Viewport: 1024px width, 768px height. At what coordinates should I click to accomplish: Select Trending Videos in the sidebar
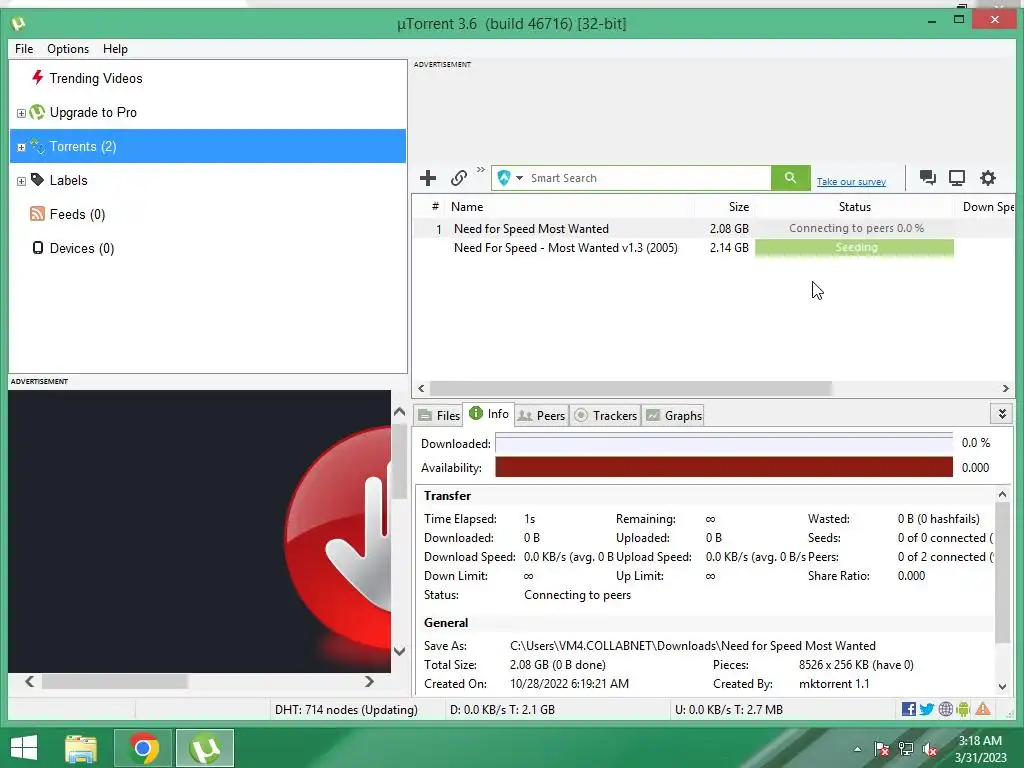pyautogui.click(x=95, y=78)
